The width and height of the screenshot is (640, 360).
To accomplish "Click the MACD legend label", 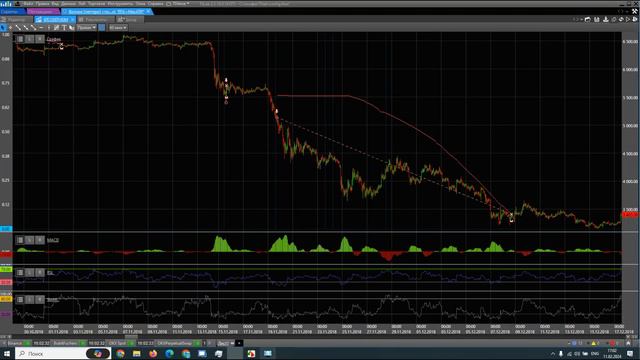I will [x=53, y=240].
